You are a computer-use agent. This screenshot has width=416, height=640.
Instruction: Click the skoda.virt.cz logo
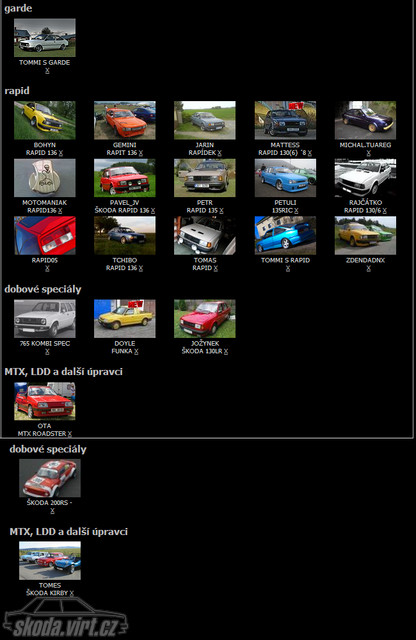[65, 618]
